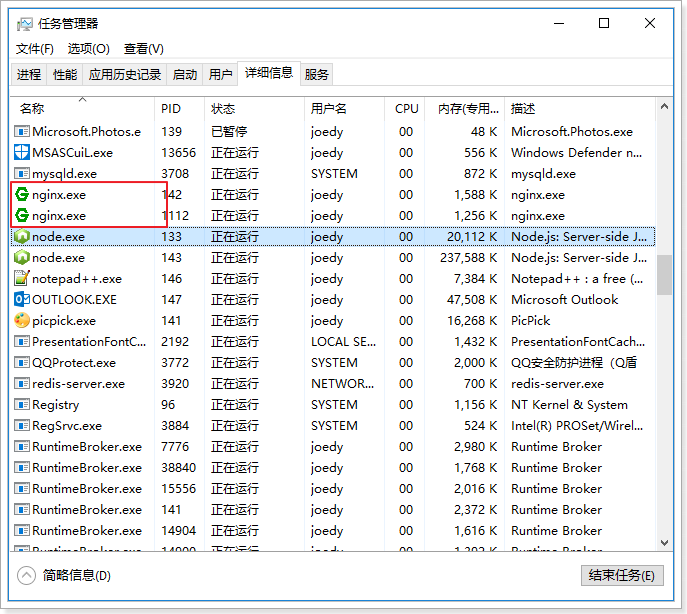687x614 pixels.
Task: Click the notepad++.exe icon
Action: (x=21, y=278)
